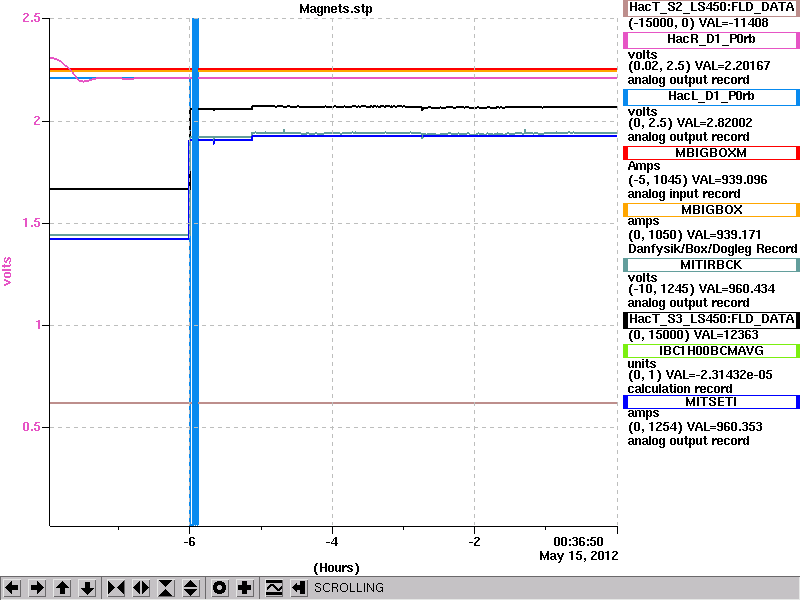Select the green IBC1H00BCMAVG legend entry
The height and width of the screenshot is (600, 800).
click(711, 351)
